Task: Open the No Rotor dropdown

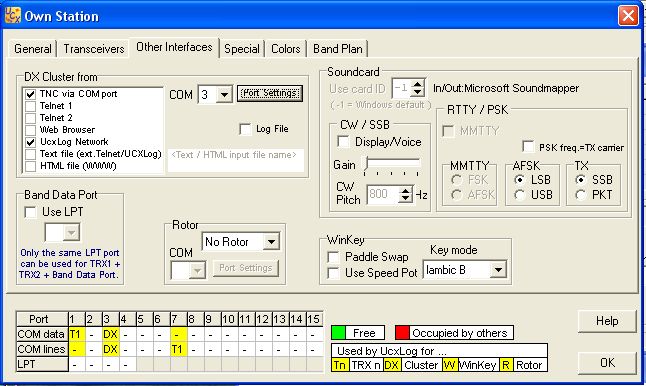Action: [x=272, y=242]
